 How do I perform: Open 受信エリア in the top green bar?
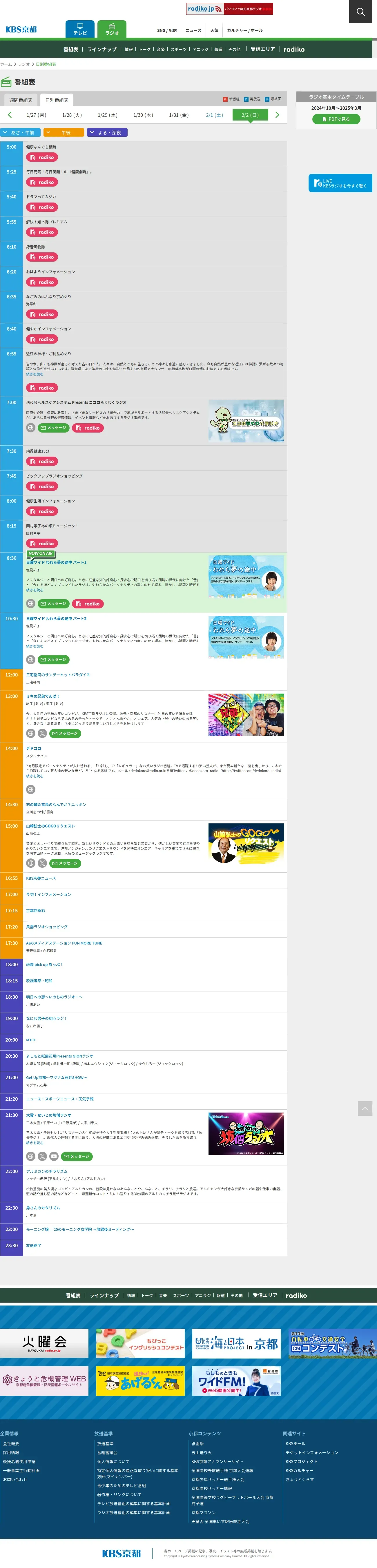click(x=262, y=49)
